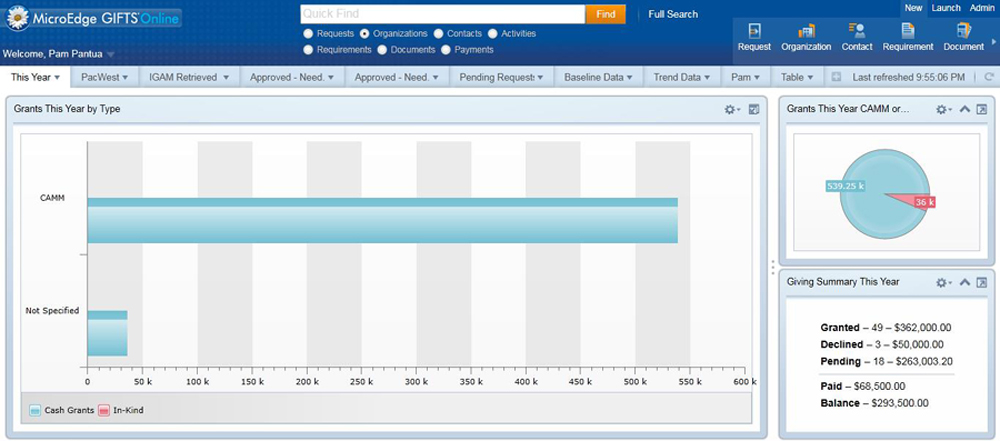Click the Granted summary line
Viewport: 1000px width, 441px height.
pyautogui.click(x=885, y=328)
